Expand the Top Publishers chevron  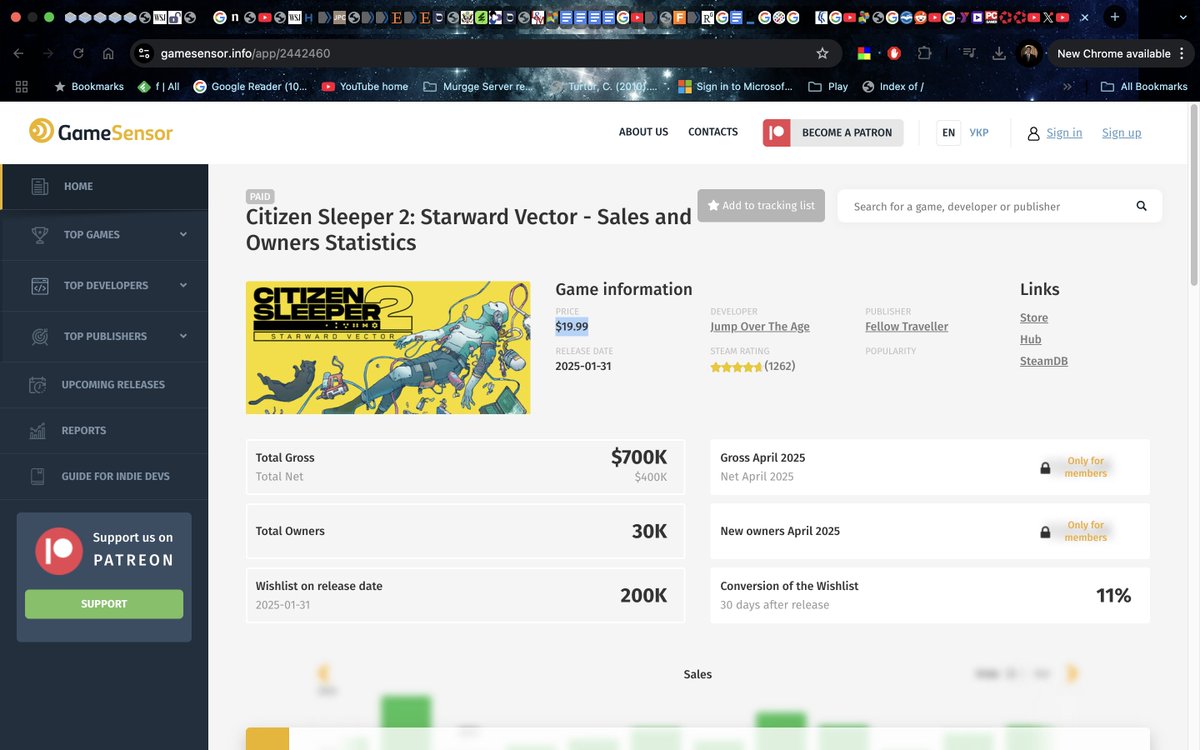183,337
